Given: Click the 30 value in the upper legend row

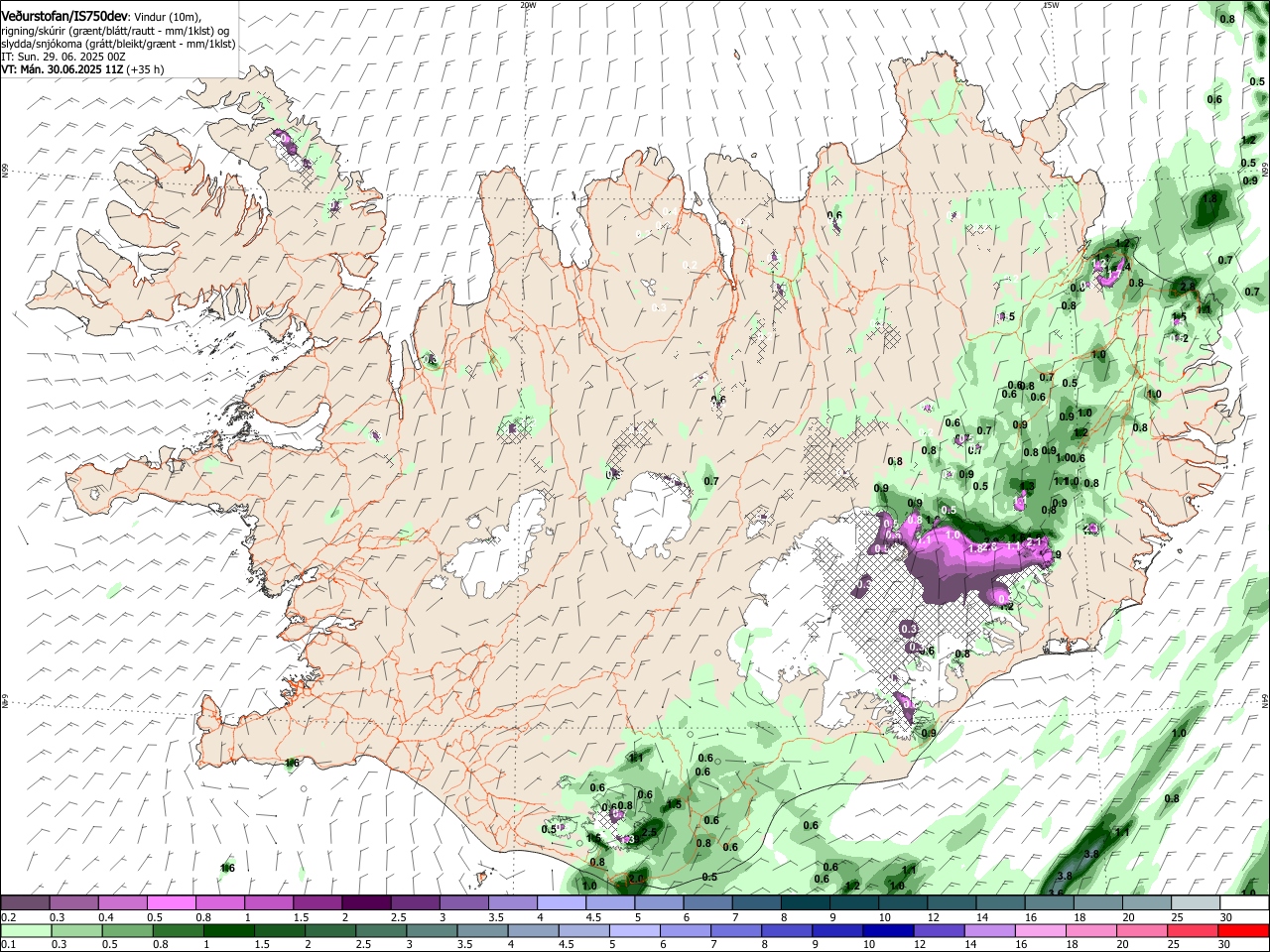Looking at the screenshot, I should tap(1226, 917).
